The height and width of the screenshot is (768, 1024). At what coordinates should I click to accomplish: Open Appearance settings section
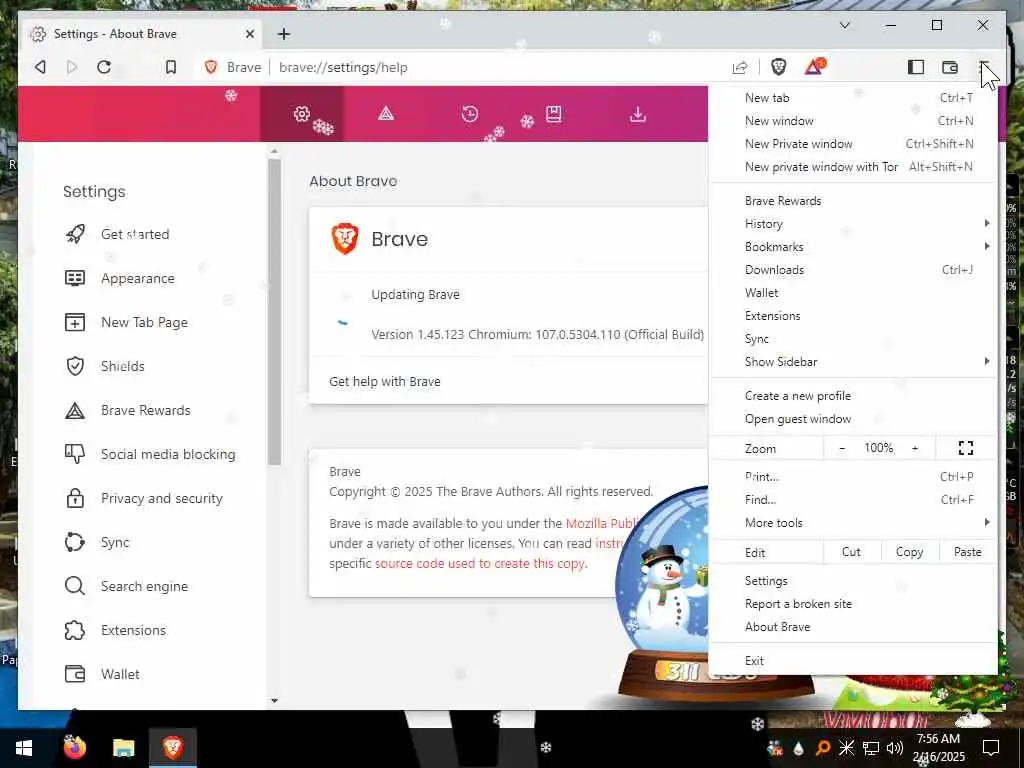[138, 278]
